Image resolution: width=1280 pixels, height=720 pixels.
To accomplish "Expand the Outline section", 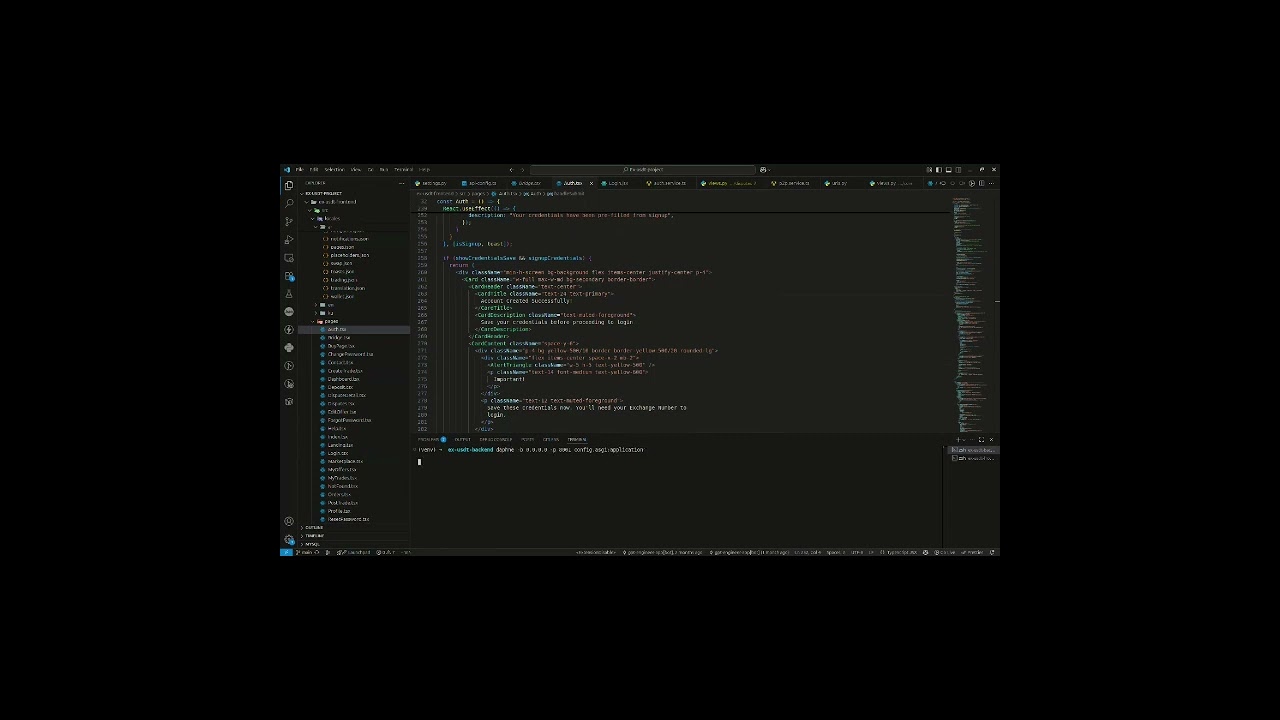I will tap(354, 527).
